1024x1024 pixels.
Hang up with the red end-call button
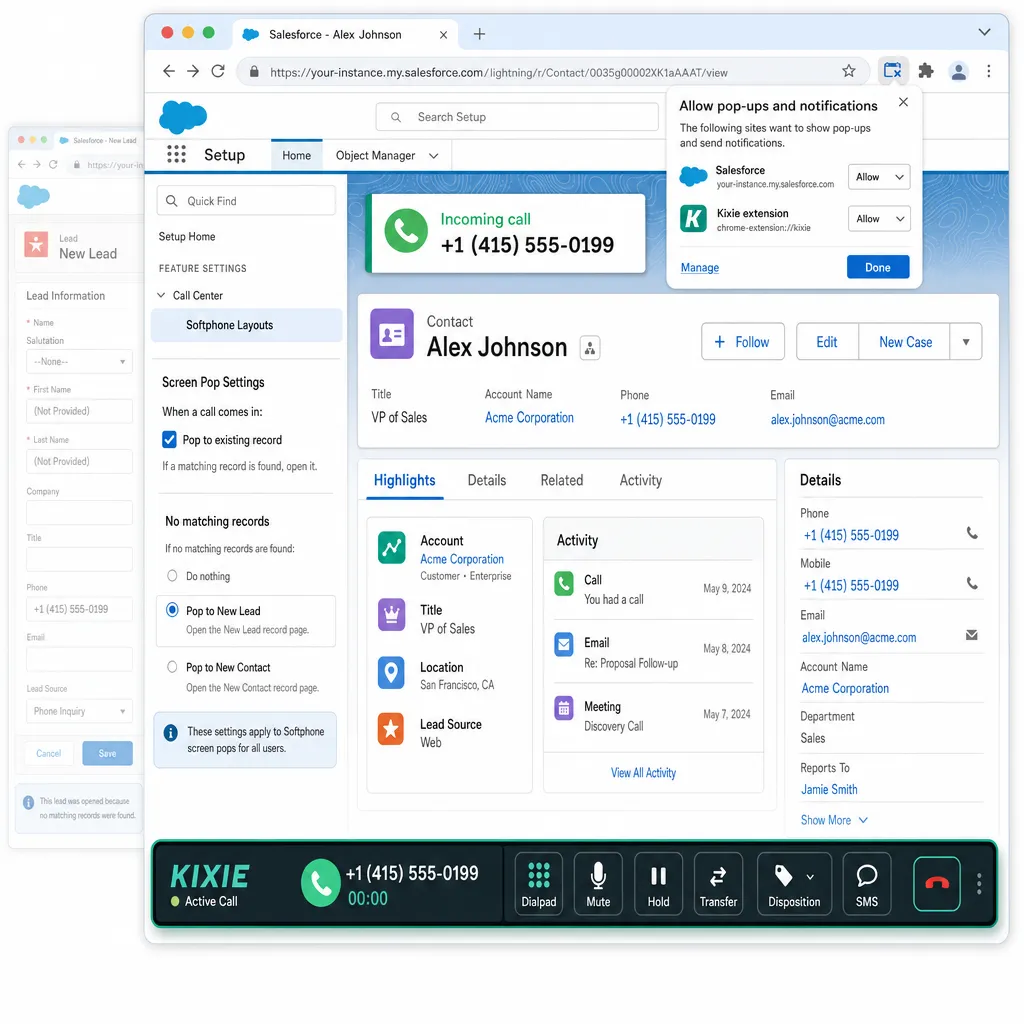tap(936, 884)
